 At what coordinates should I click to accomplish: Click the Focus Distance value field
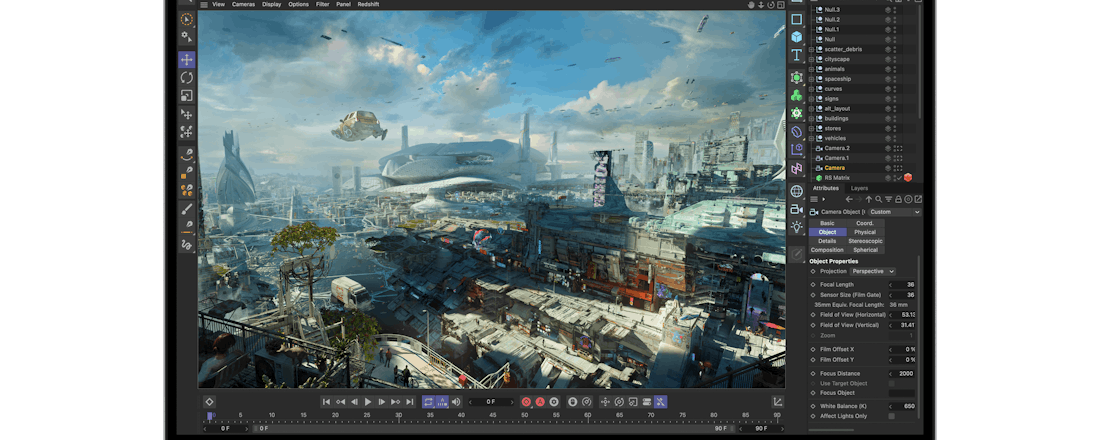click(902, 373)
